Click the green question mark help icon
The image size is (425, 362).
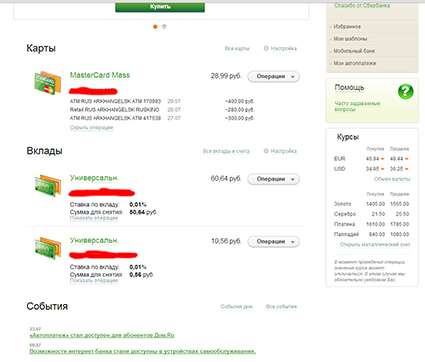click(x=406, y=91)
